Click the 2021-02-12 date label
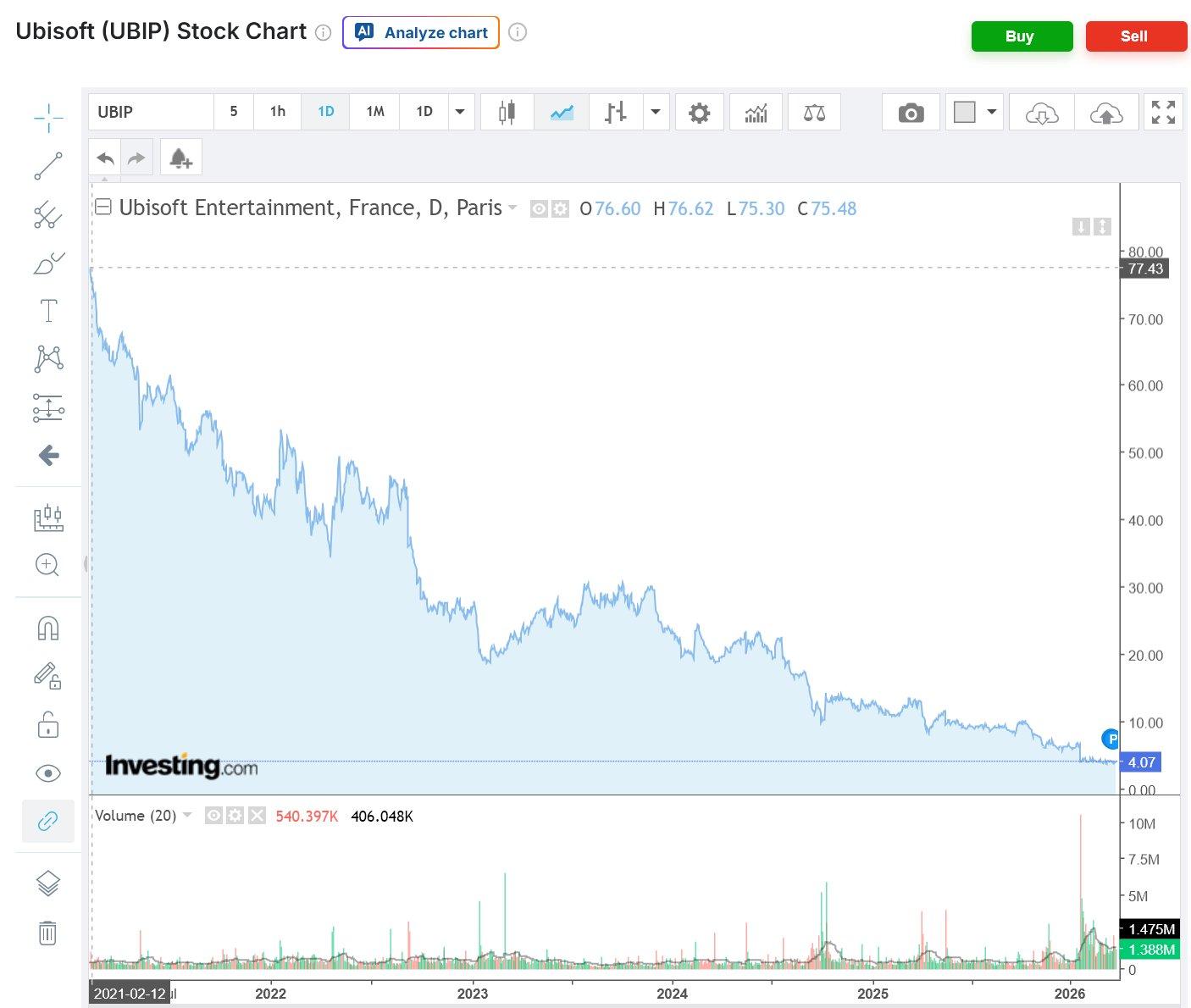The image size is (1191, 1008). point(130,994)
